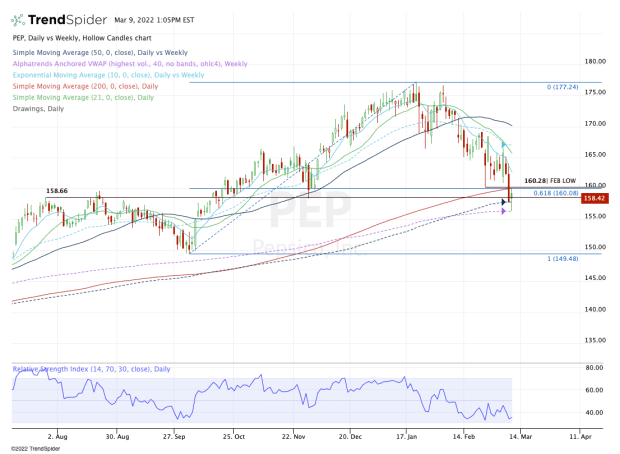The width and height of the screenshot is (620, 454).
Task: Click the 158.66 horizontal line label
Action: (x=57, y=191)
